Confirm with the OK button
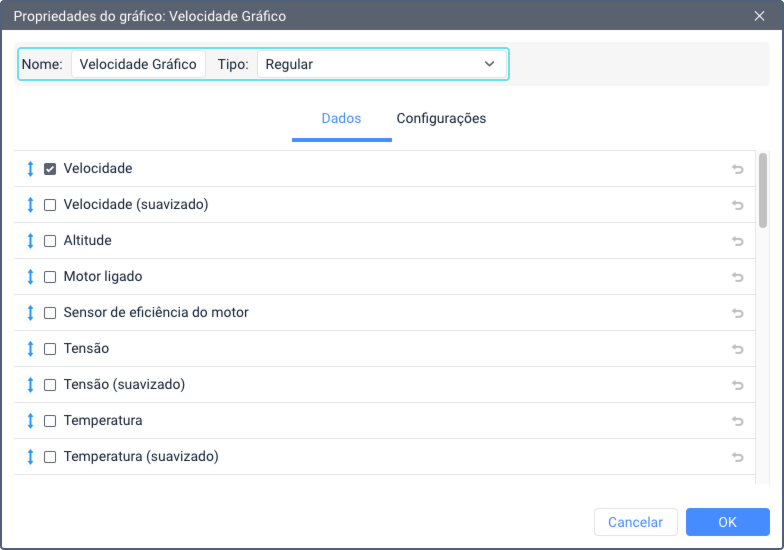Viewport: 784px width, 550px height. [x=728, y=522]
